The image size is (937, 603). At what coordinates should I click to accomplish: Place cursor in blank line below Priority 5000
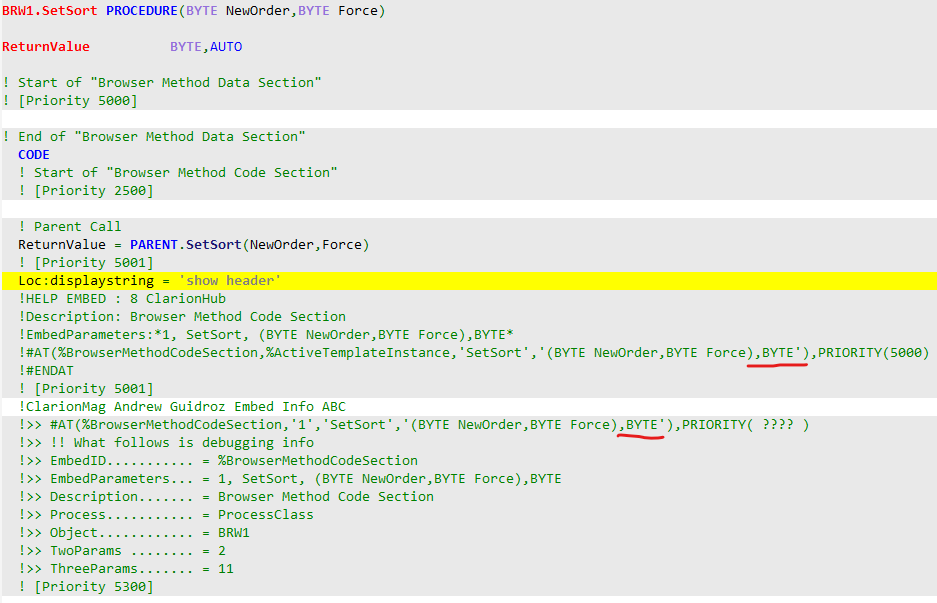pyautogui.click(x=400, y=119)
